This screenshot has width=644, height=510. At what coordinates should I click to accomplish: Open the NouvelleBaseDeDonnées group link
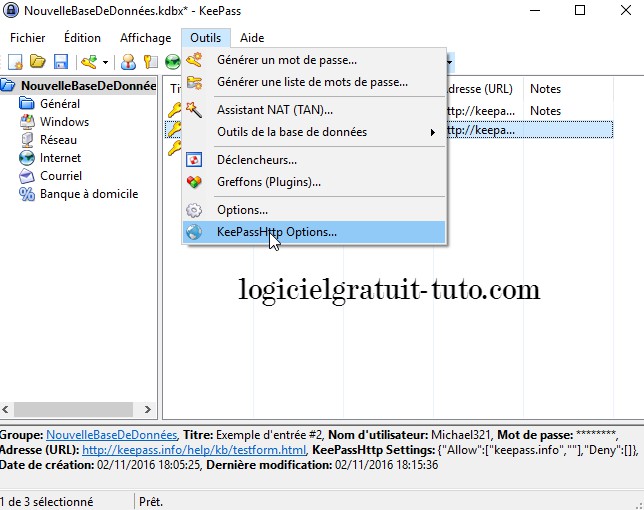pos(111,434)
